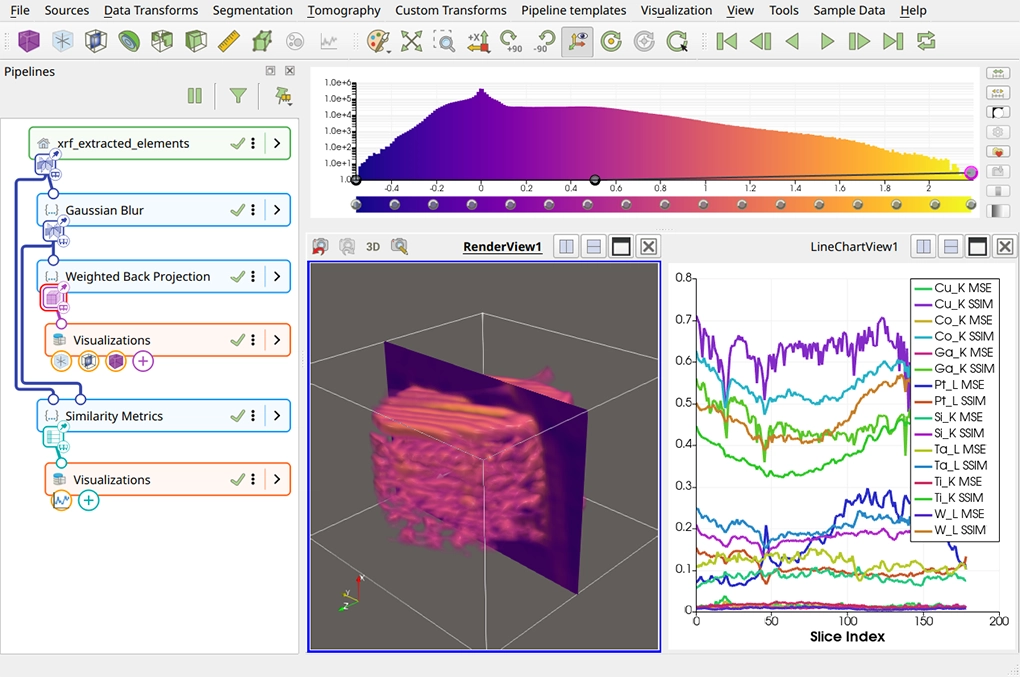Rotate the view +90 degrees

(x=511, y=41)
